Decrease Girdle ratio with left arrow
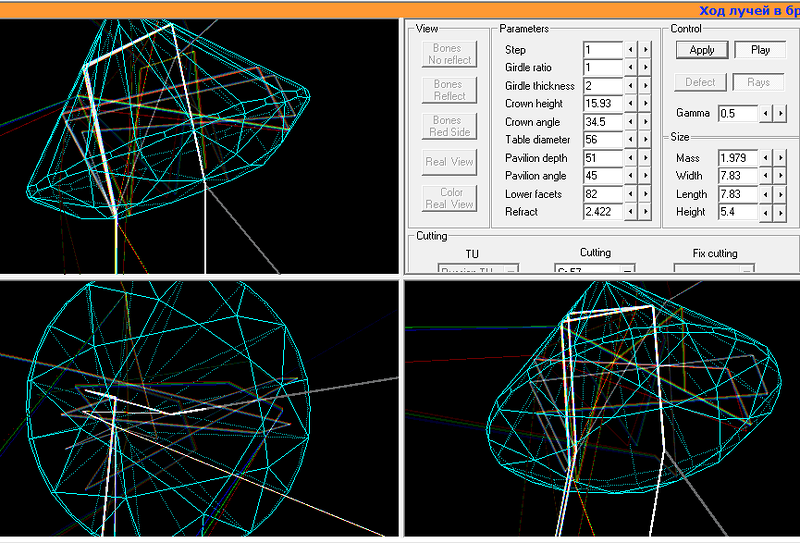The width and height of the screenshot is (800, 543). click(x=631, y=67)
